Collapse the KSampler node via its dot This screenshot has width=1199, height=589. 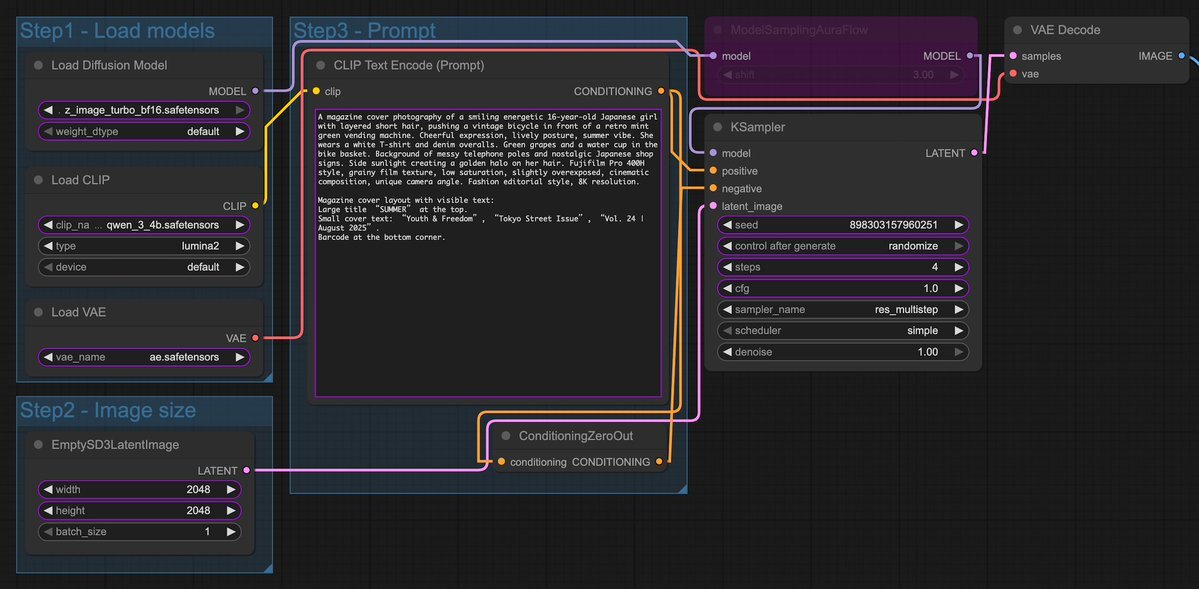[717, 128]
